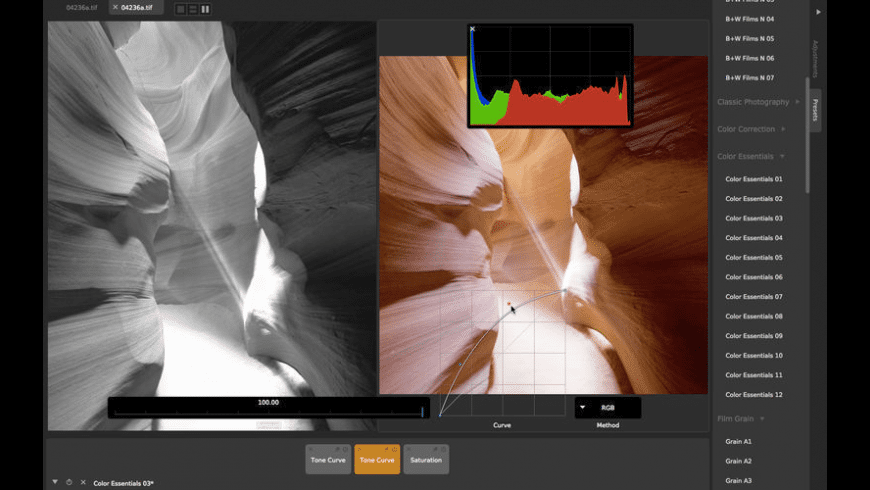
Task: Close the histogram overlay with its X
Action: pos(473,30)
